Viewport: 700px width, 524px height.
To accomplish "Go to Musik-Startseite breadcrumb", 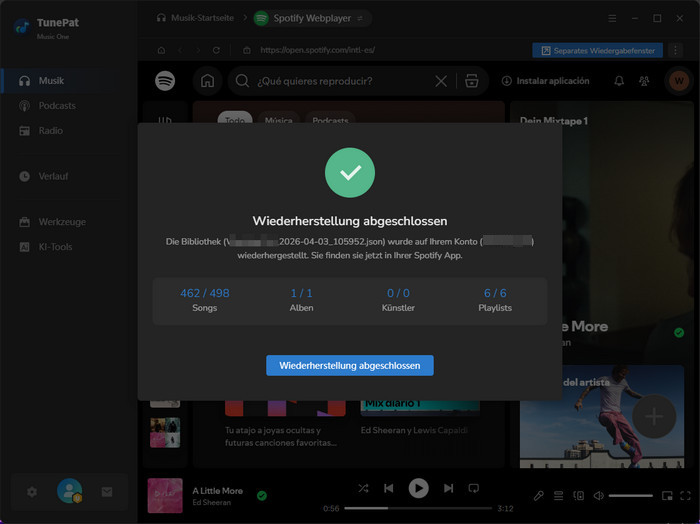I will pos(195,18).
